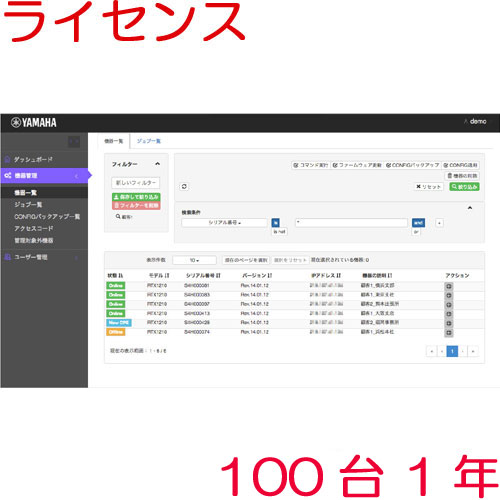Collapse the 検索条件 panel
This screenshot has width=500, height=500.
click(x=470, y=208)
